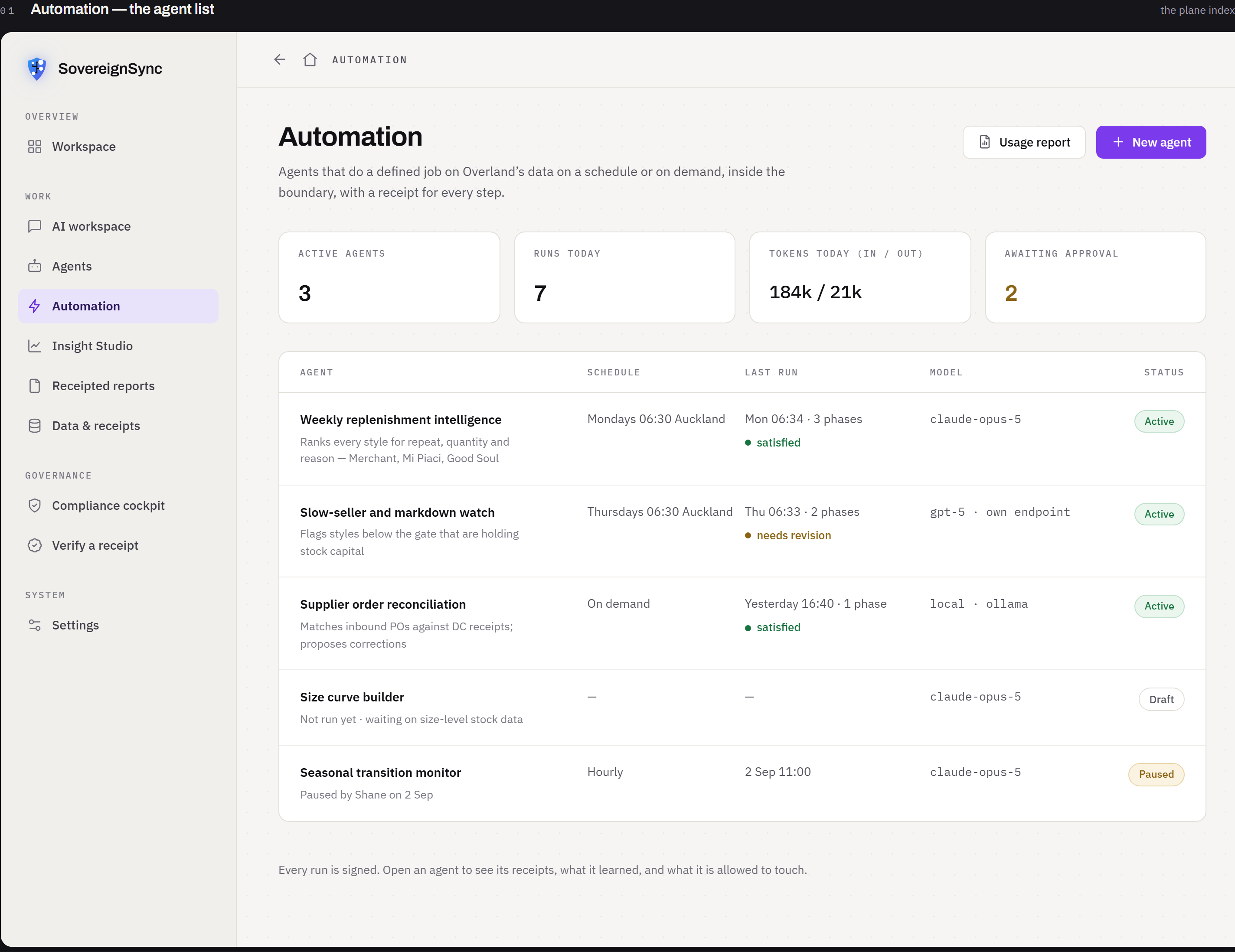Click the document icon on the Usage report button
Viewport: 1235px width, 952px height.
tap(984, 142)
